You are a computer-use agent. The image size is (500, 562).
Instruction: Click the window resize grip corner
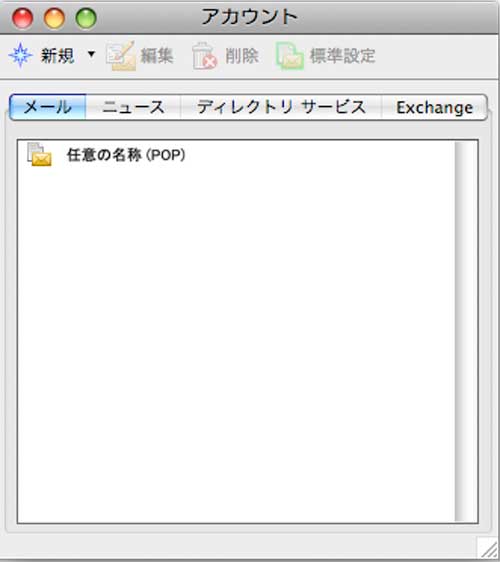point(488,548)
